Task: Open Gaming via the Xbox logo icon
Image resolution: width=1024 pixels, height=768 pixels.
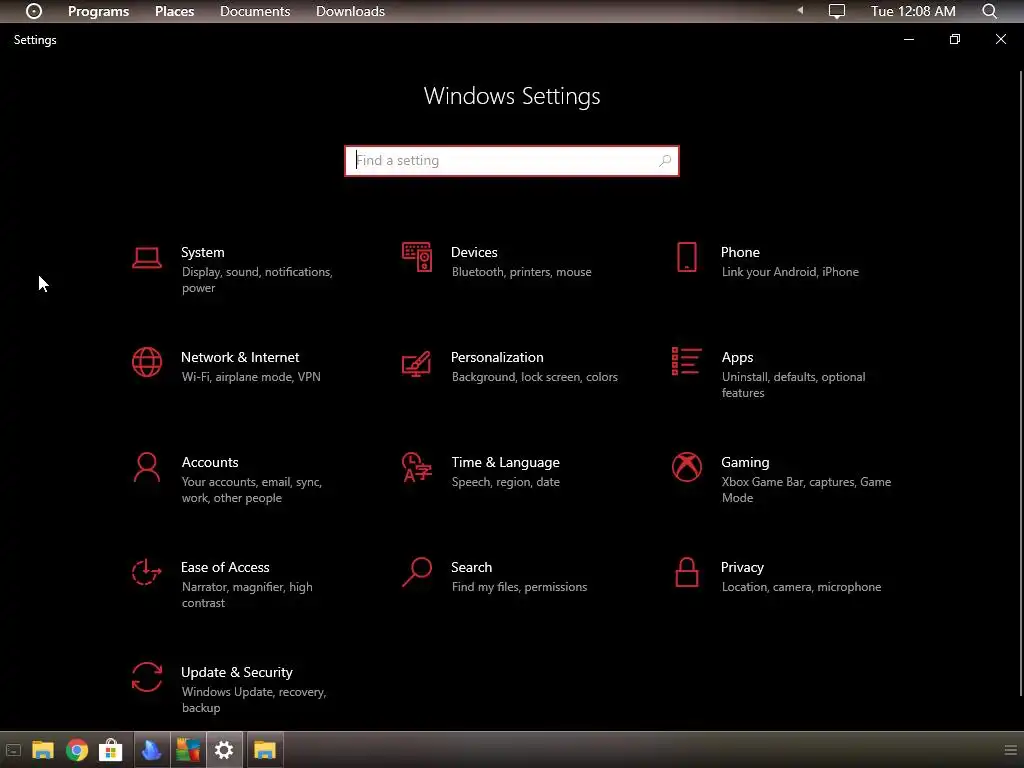Action: point(686,468)
